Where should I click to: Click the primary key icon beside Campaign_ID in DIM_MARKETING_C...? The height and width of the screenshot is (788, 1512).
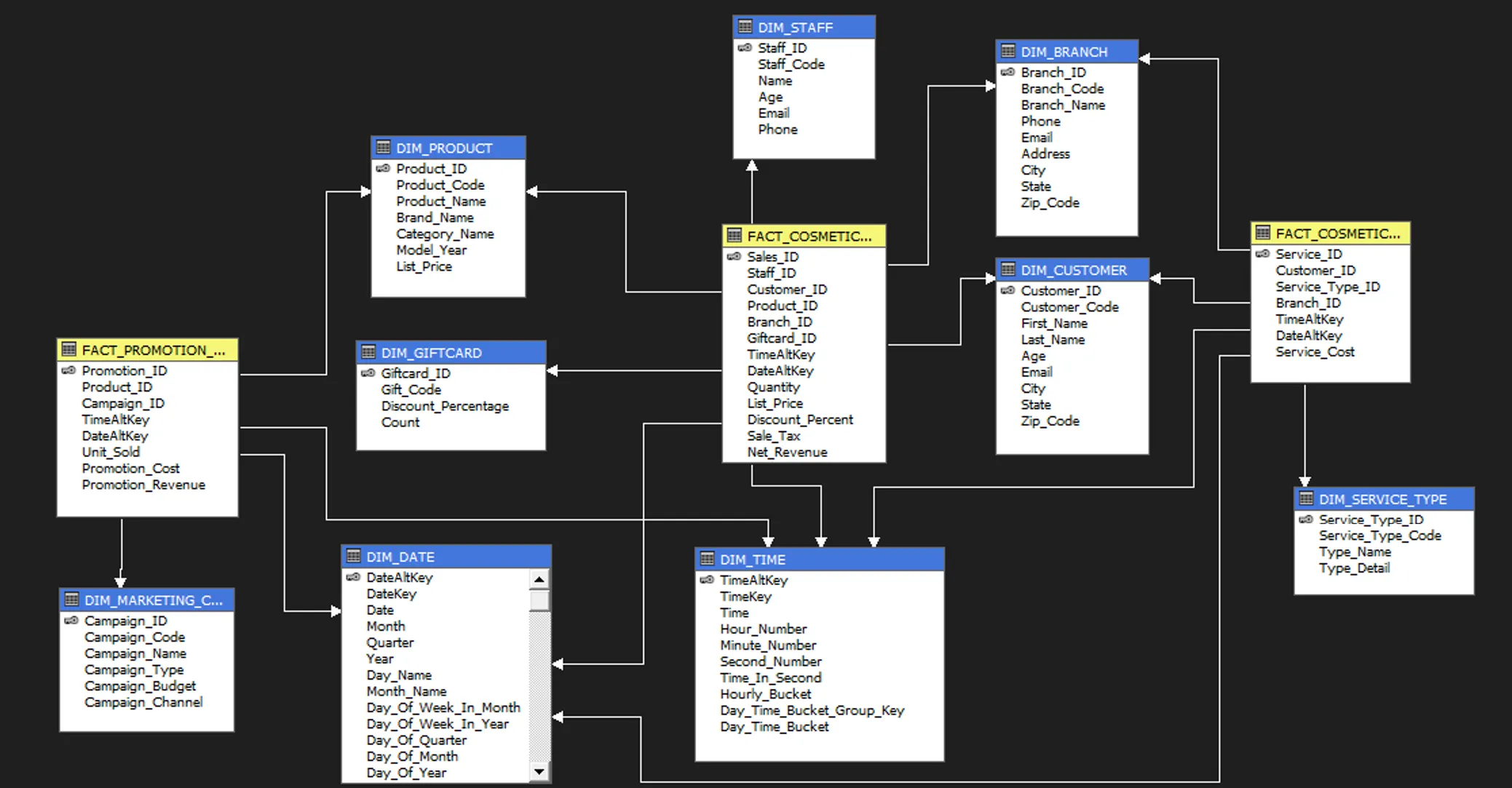71,620
